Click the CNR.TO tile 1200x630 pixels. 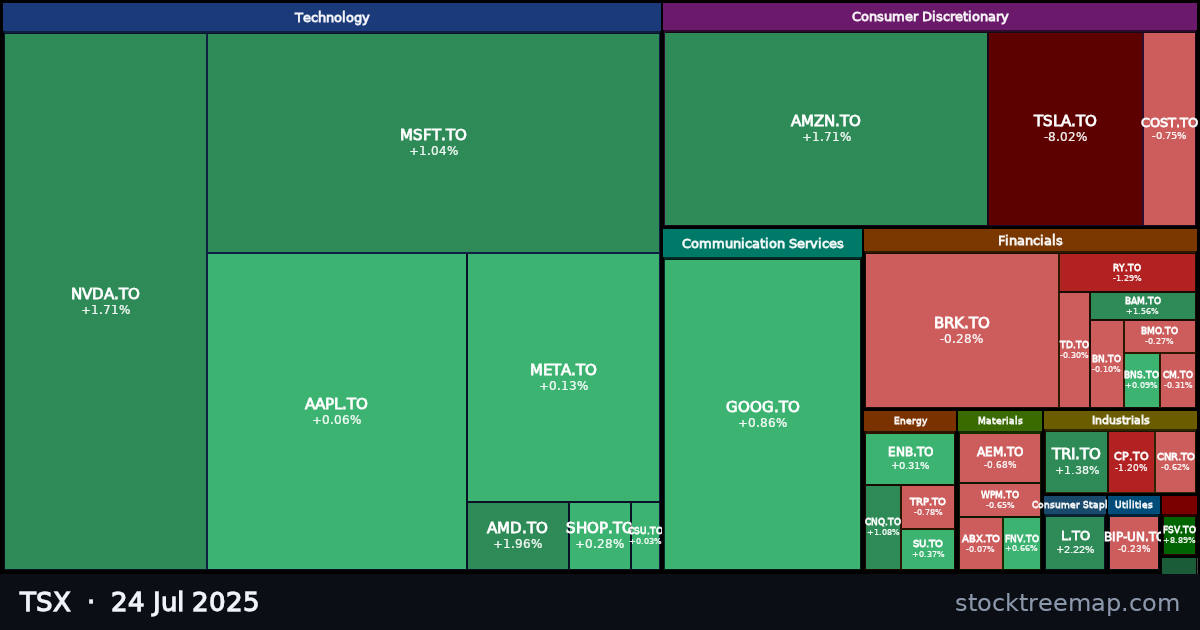click(x=1175, y=462)
